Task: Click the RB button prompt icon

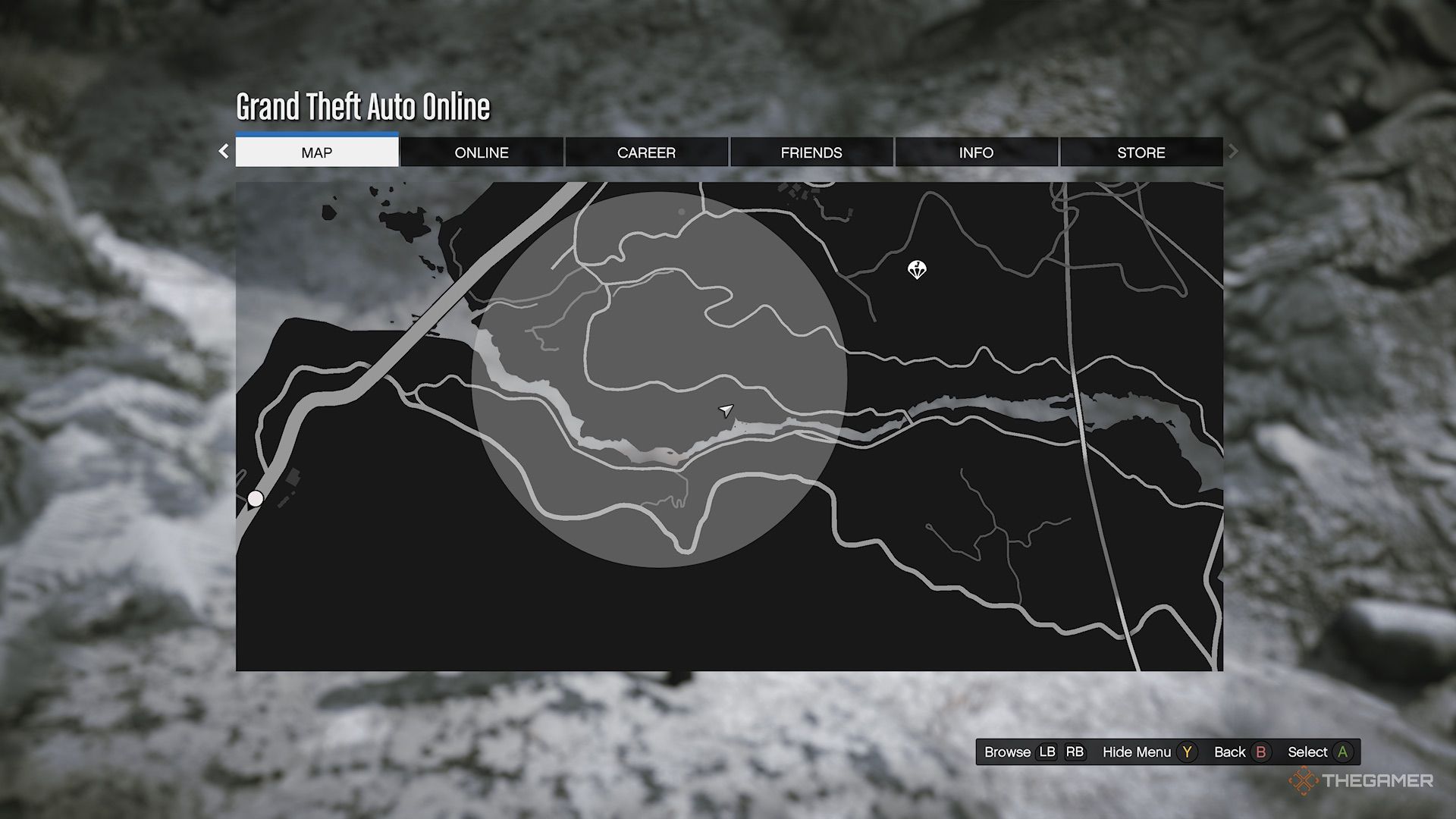Action: point(1077,752)
